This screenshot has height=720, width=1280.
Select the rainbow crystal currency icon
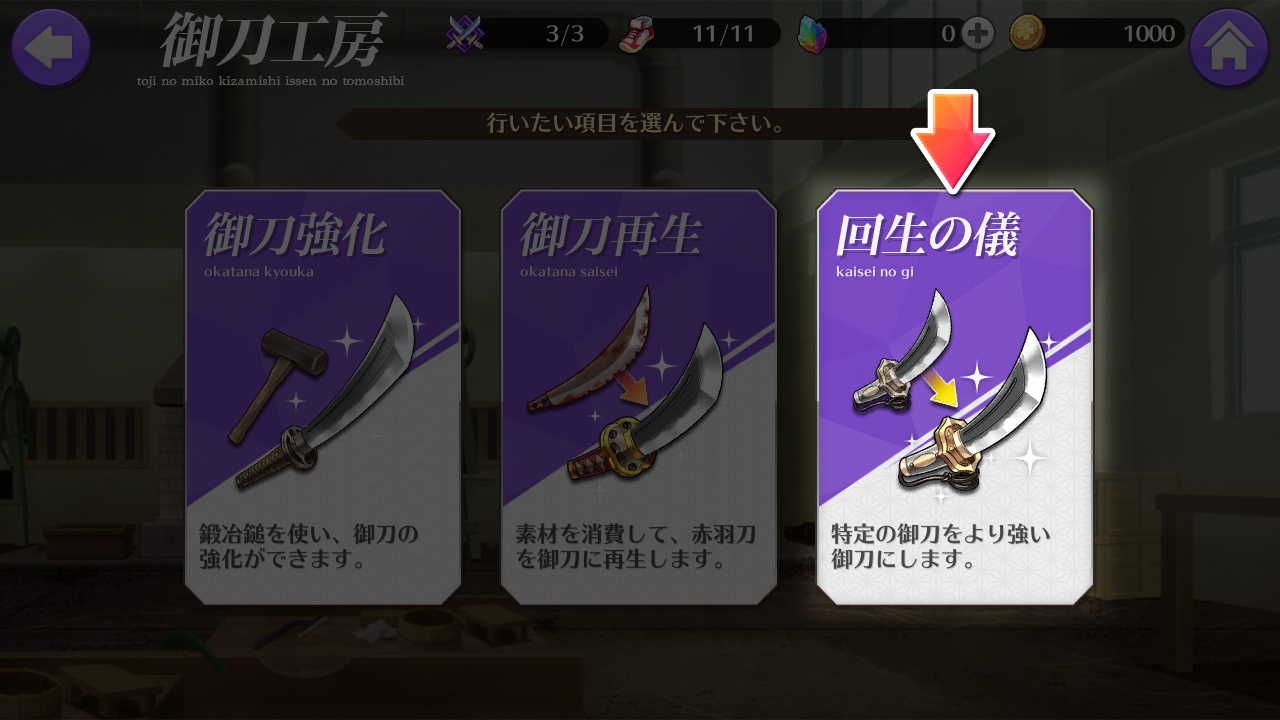(812, 35)
